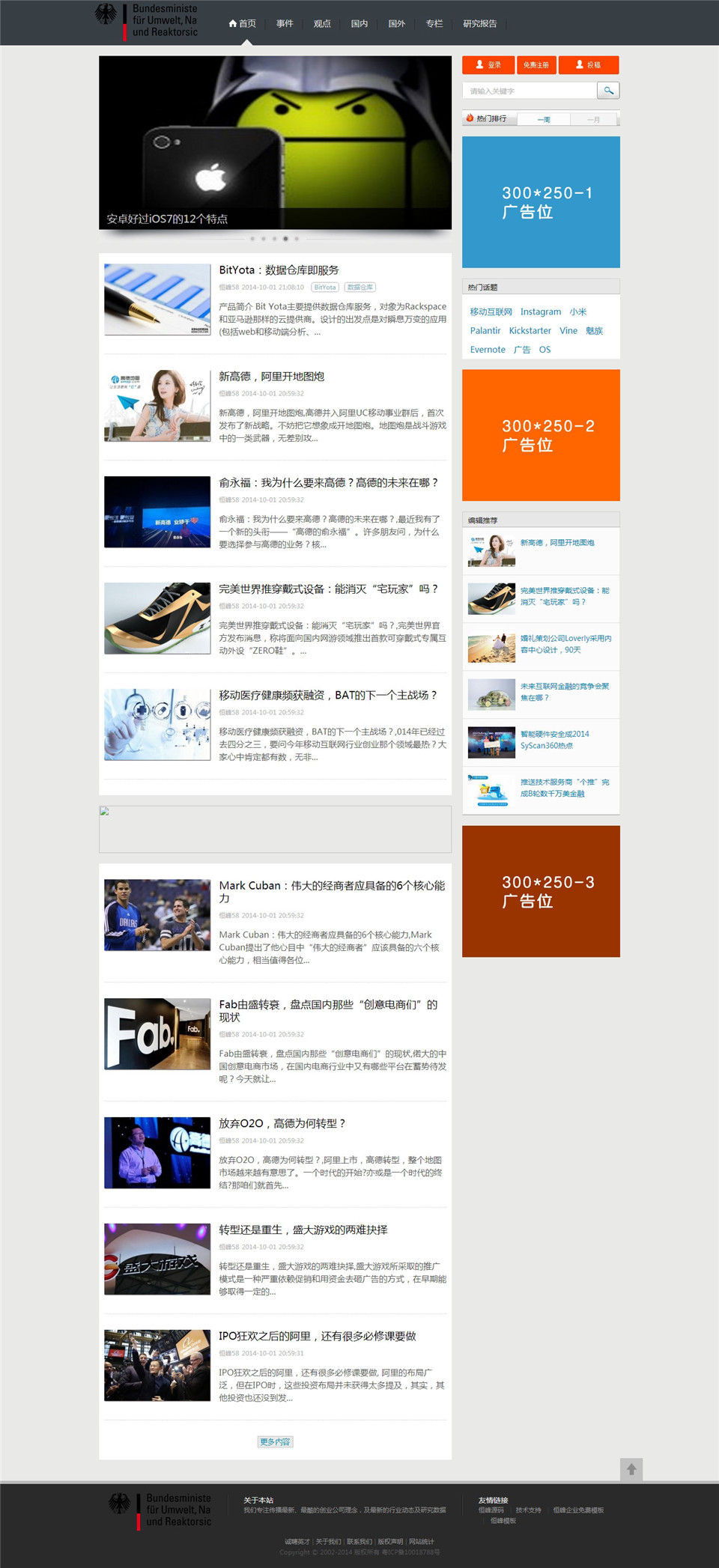Screen dimensions: 719x1568
Task: Focus the keyword search input field
Action: [x=530, y=91]
